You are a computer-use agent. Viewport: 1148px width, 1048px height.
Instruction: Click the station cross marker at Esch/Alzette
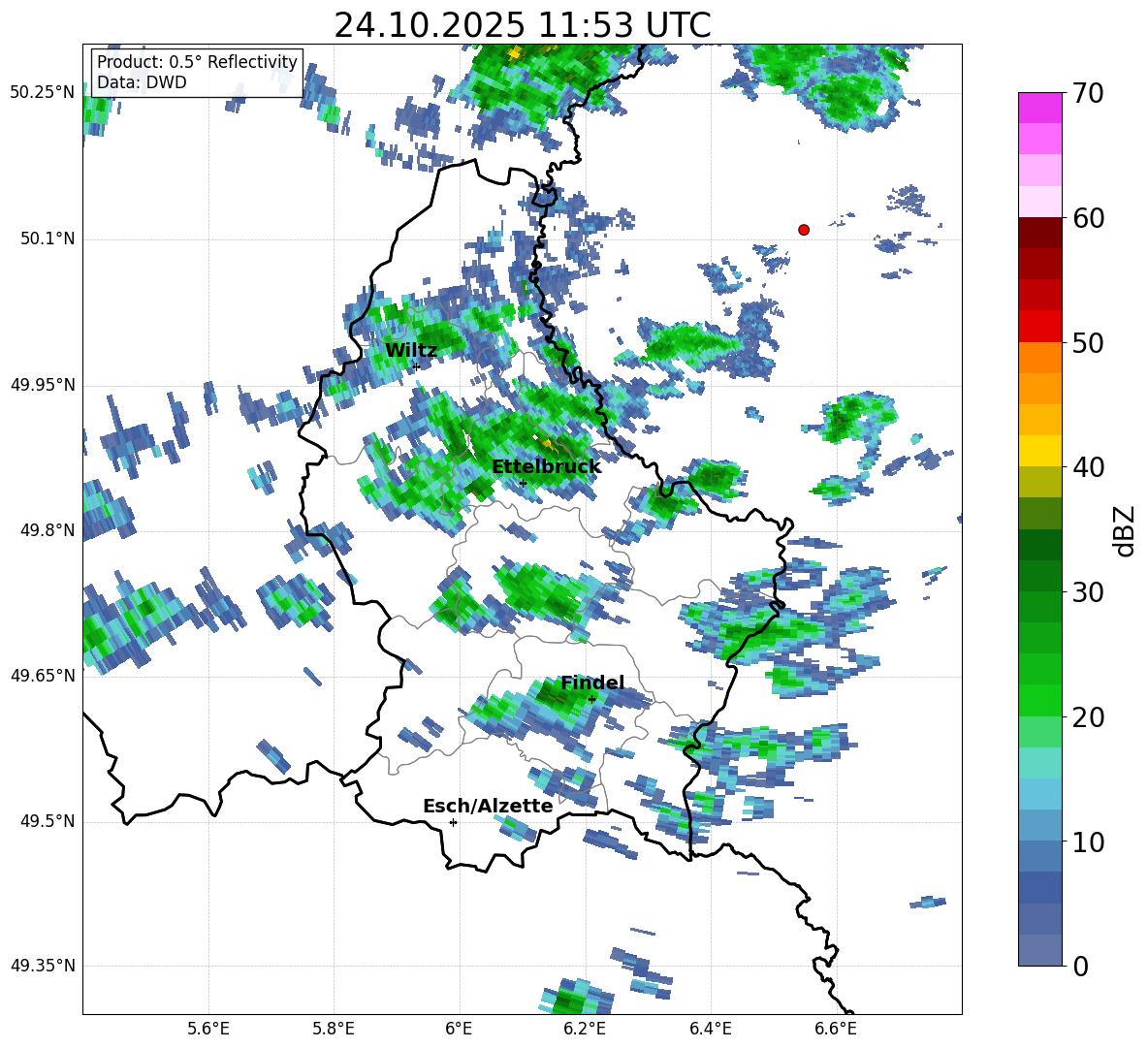pos(453,822)
